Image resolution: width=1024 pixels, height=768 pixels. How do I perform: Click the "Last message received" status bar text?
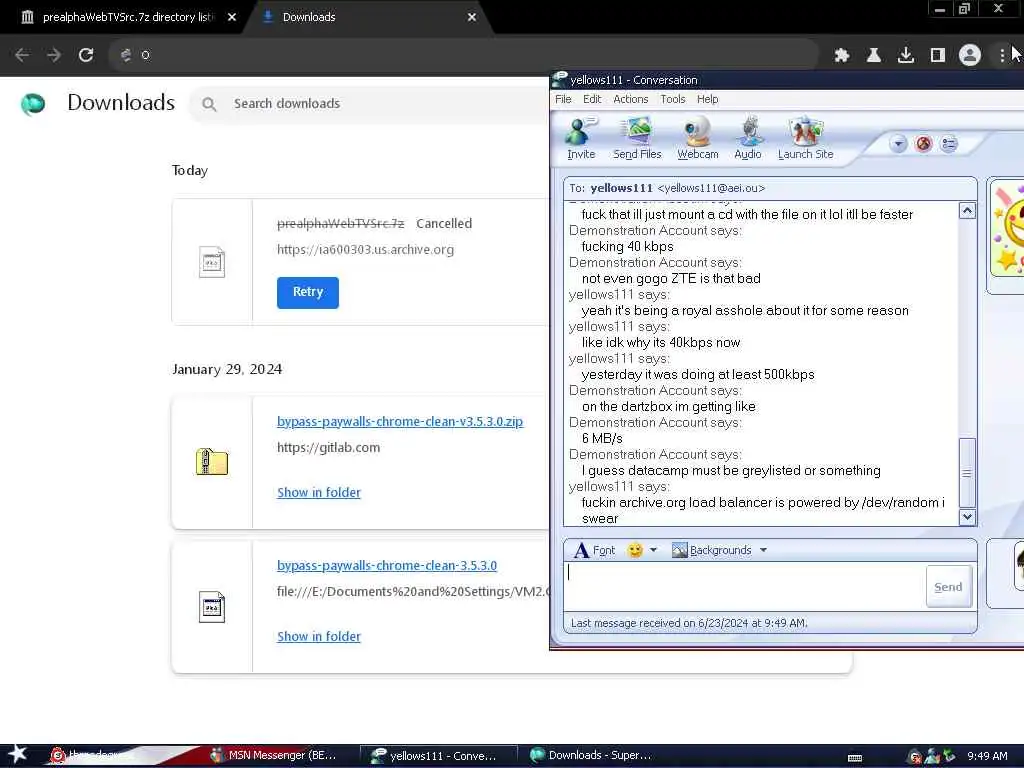[689, 623]
